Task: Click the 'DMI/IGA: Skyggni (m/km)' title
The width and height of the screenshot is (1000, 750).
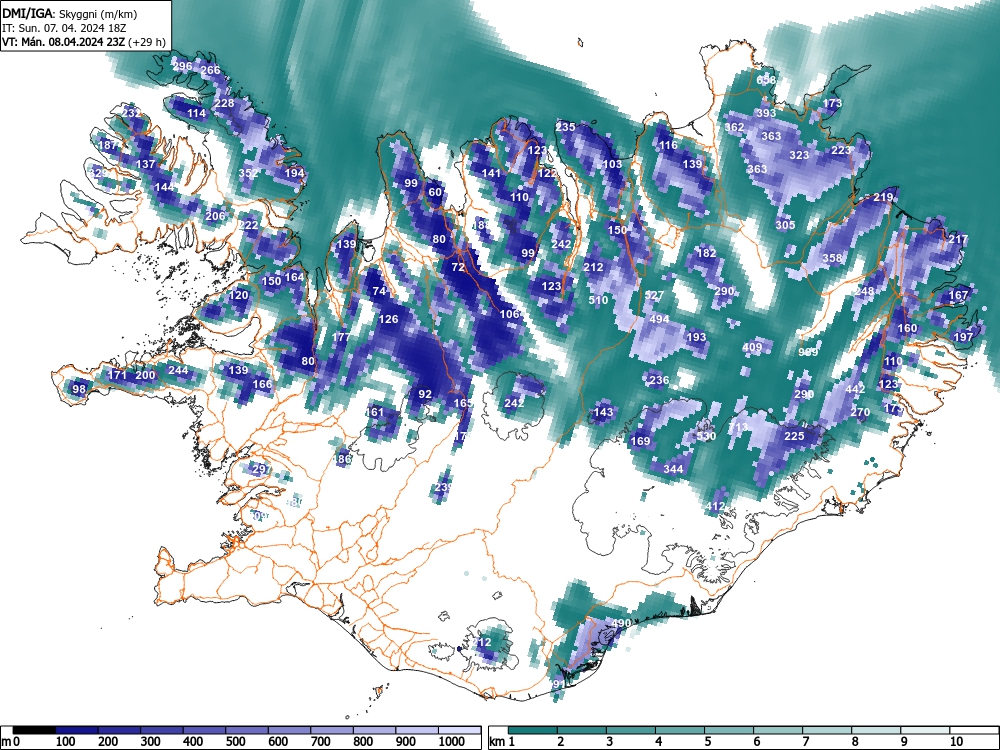Action: click(x=70, y=13)
